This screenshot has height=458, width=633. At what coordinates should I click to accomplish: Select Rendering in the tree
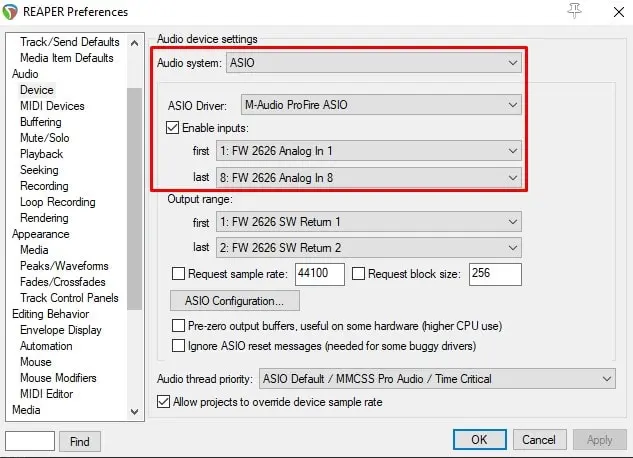click(44, 218)
